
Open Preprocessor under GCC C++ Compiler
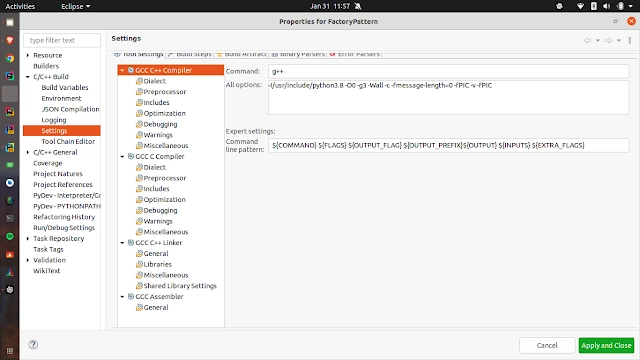[161, 92]
